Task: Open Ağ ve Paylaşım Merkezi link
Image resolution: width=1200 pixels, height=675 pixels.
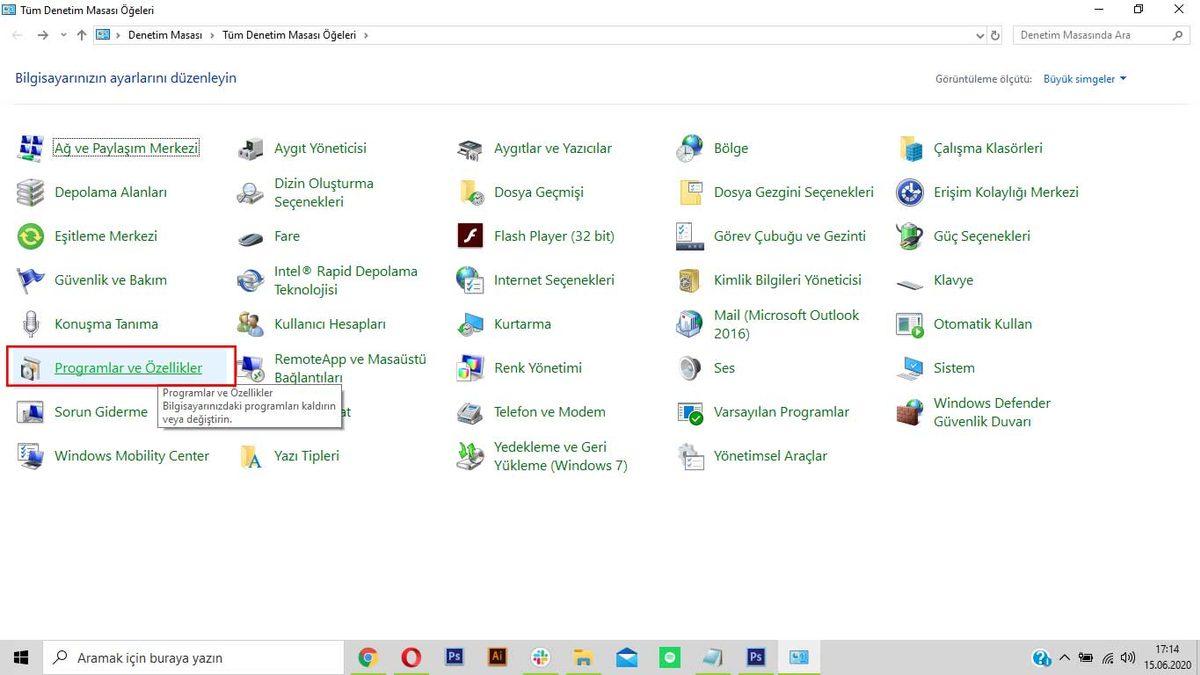Action: pyautogui.click(x=126, y=149)
